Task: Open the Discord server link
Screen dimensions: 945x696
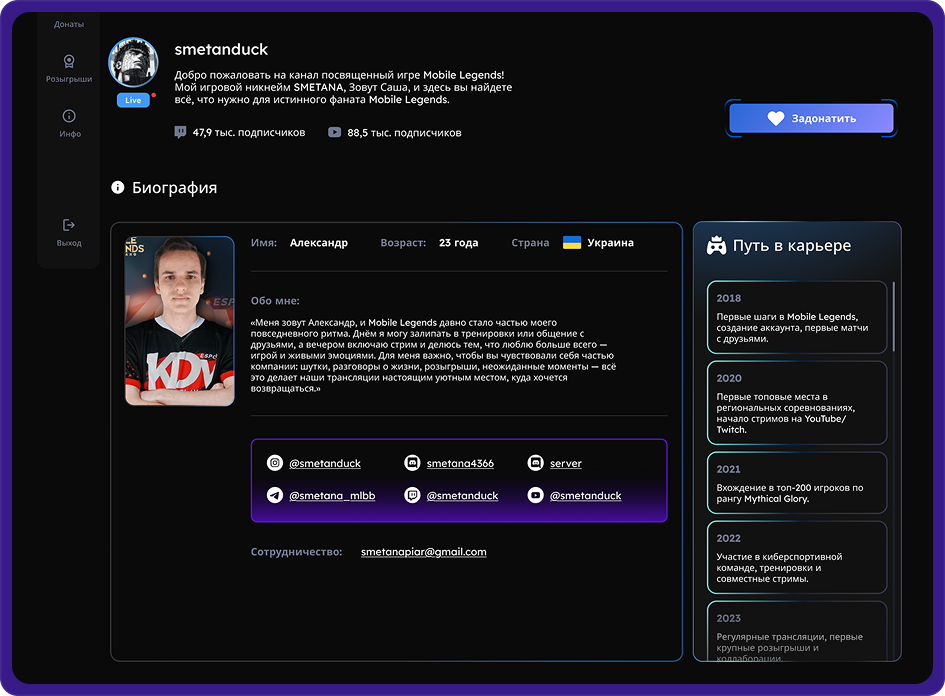Action: 566,463
